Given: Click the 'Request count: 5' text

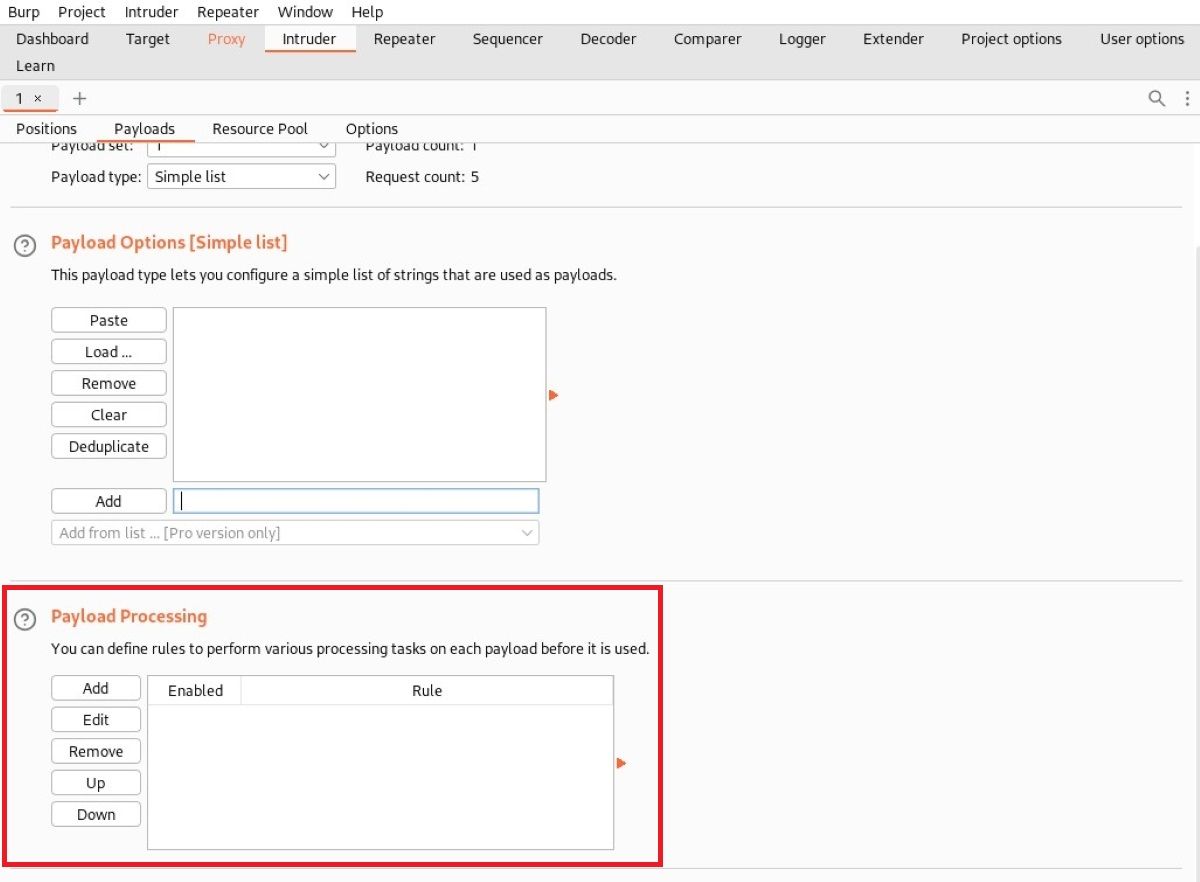Looking at the screenshot, I should (x=422, y=176).
